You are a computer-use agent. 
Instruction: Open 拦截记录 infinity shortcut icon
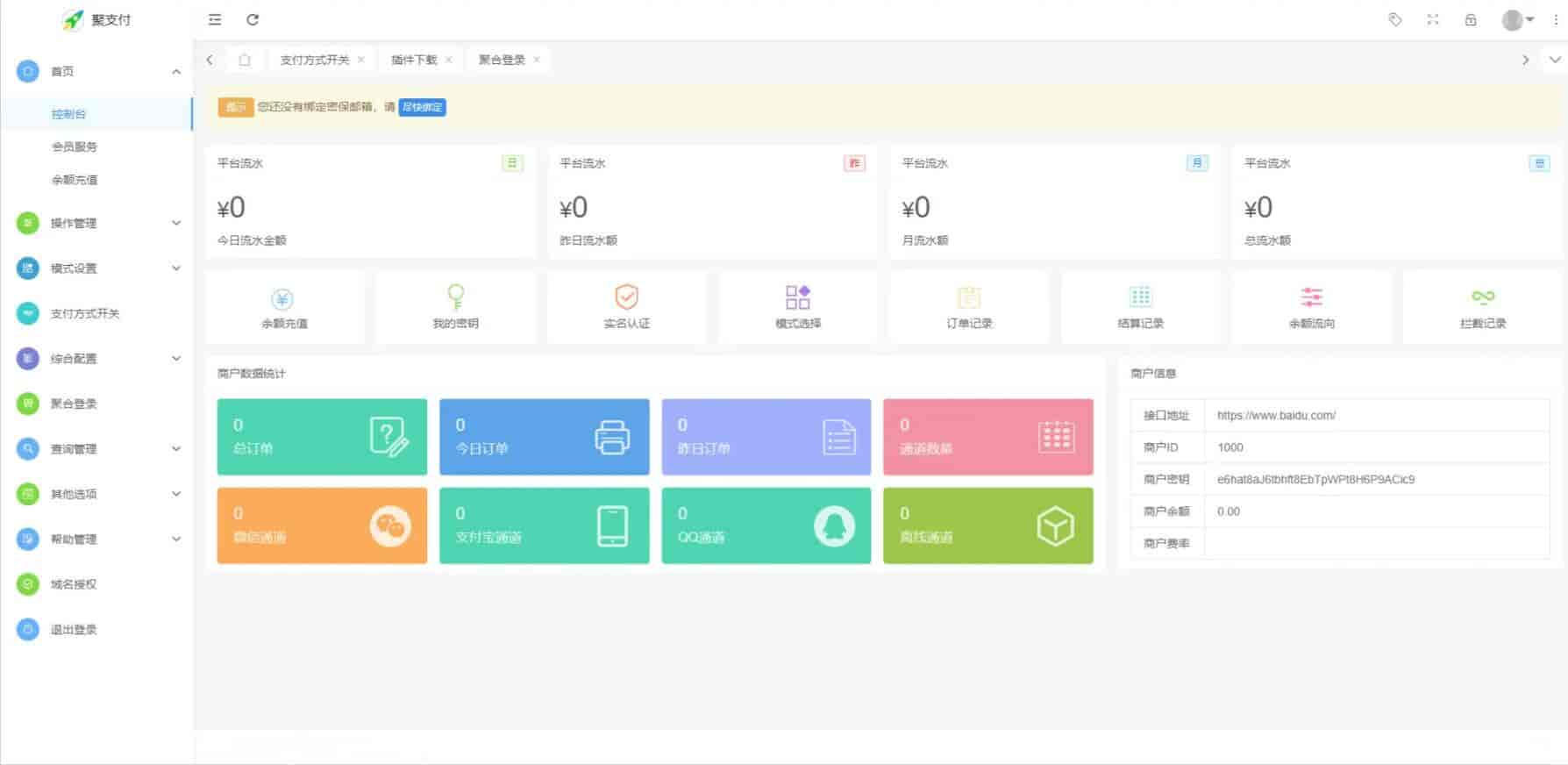pyautogui.click(x=1482, y=297)
